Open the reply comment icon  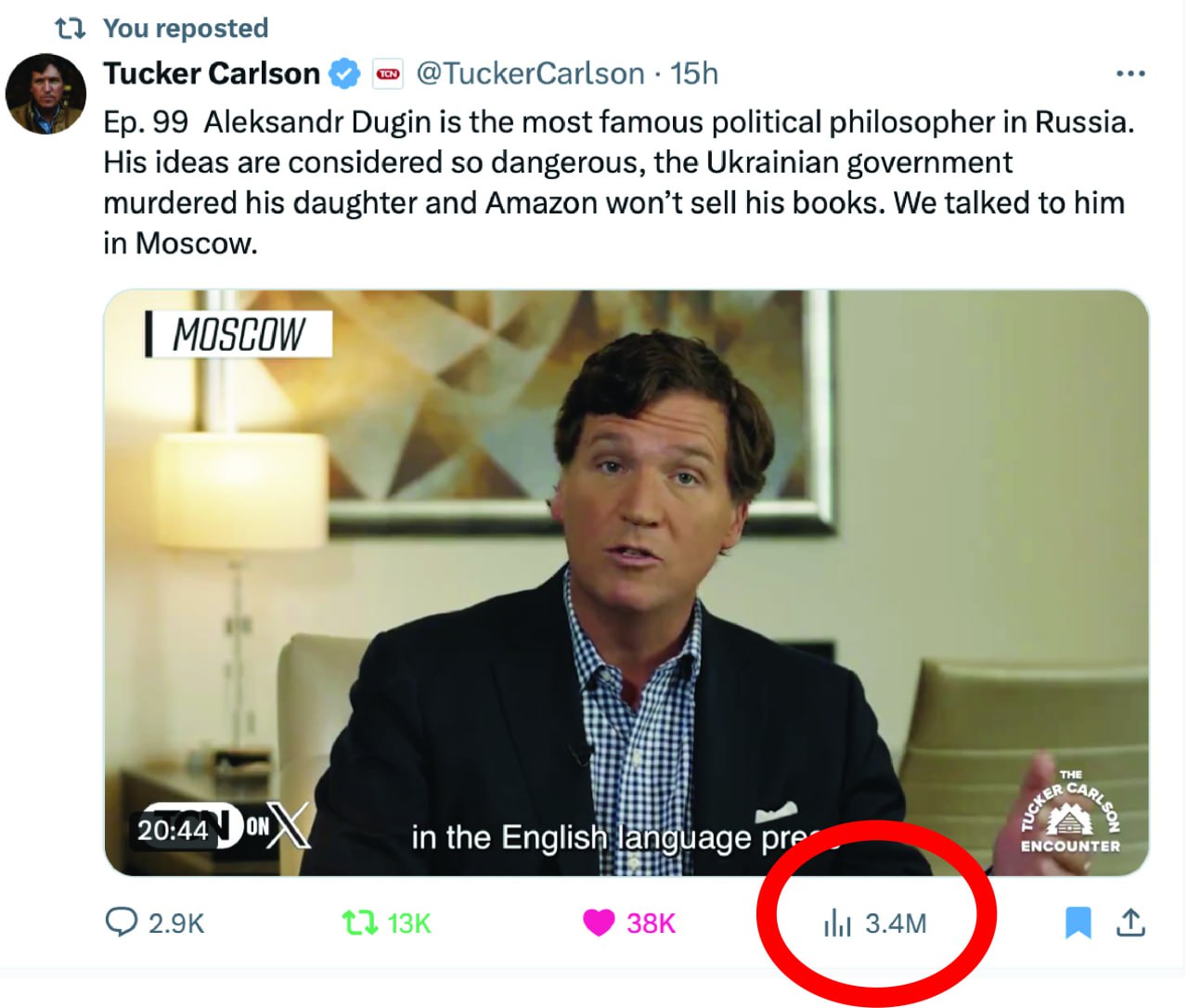(121, 922)
